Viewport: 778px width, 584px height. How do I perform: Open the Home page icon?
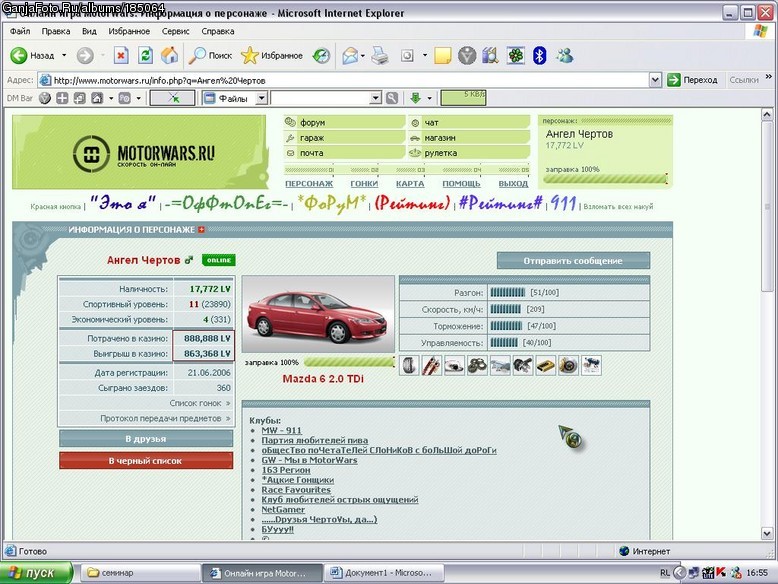[169, 56]
